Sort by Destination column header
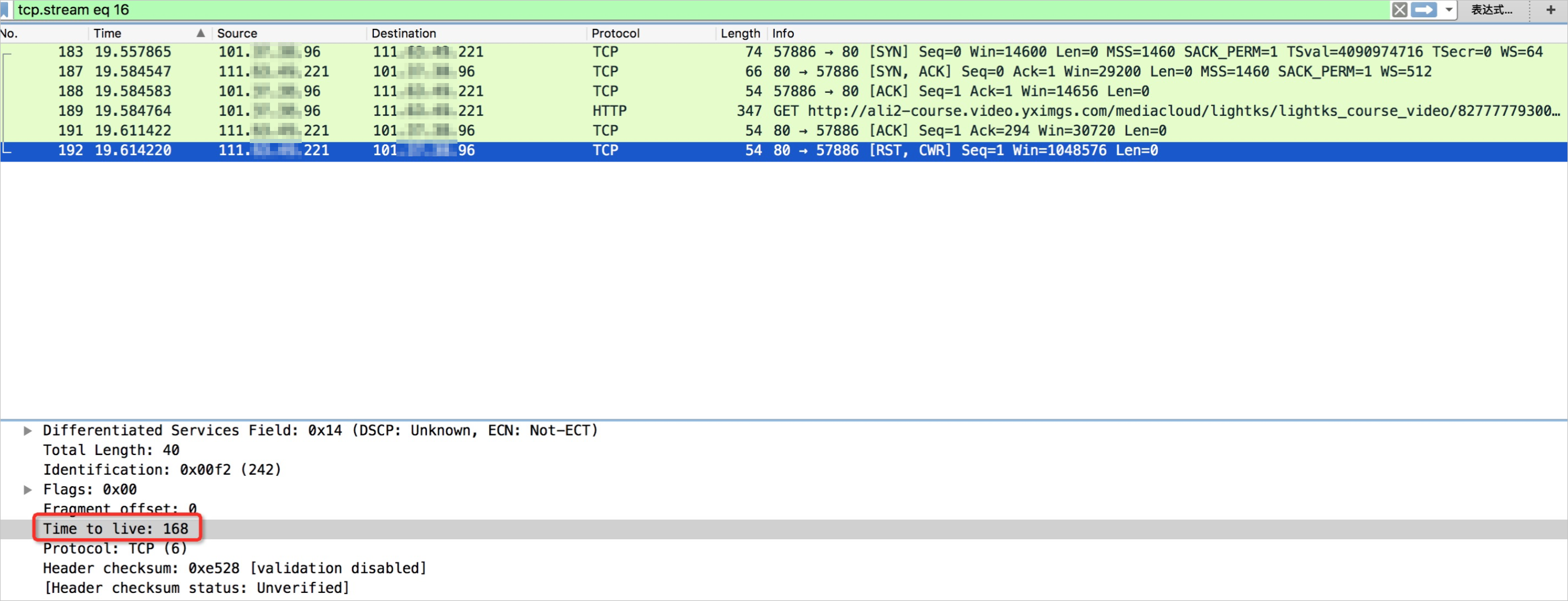The image size is (1568, 601). point(404,33)
